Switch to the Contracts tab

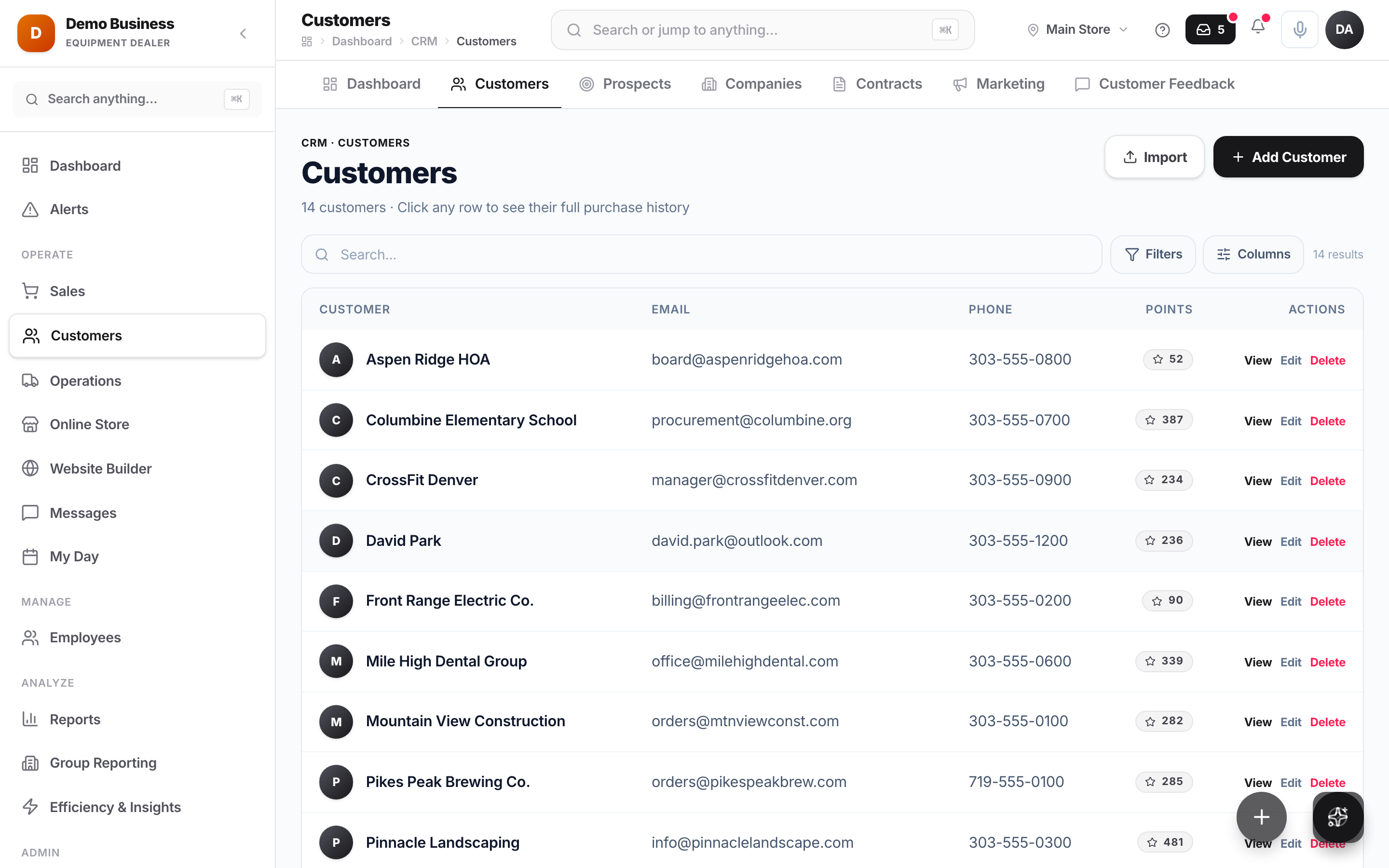click(x=876, y=84)
